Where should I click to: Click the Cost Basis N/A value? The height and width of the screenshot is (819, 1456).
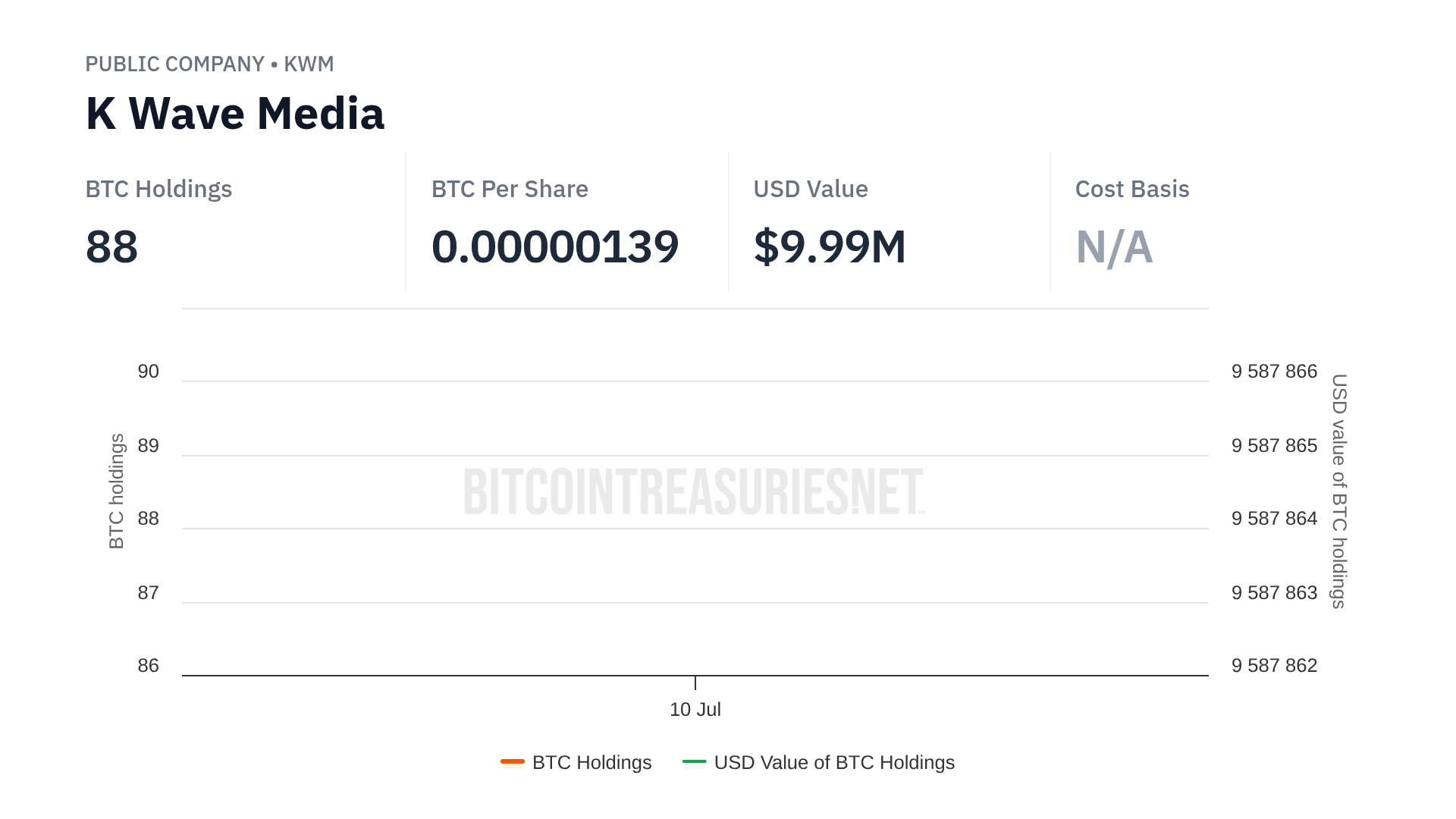click(x=1114, y=246)
